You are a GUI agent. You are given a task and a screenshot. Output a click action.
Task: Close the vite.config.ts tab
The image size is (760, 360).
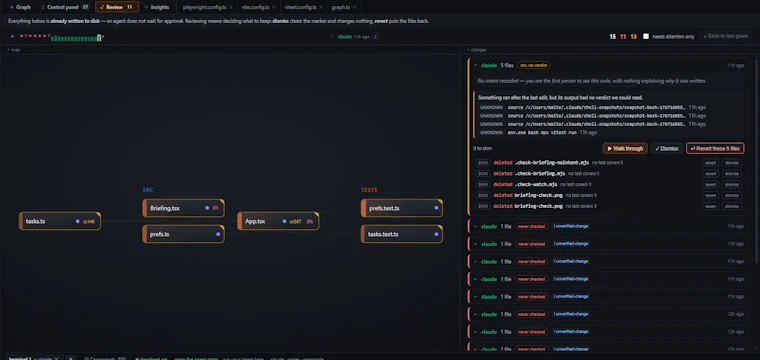[x=274, y=7]
